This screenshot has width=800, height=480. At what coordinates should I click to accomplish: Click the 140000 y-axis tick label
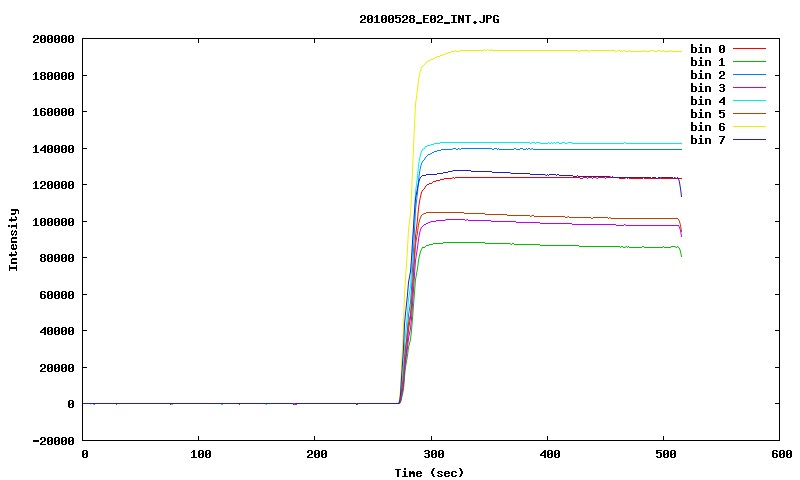click(53, 149)
